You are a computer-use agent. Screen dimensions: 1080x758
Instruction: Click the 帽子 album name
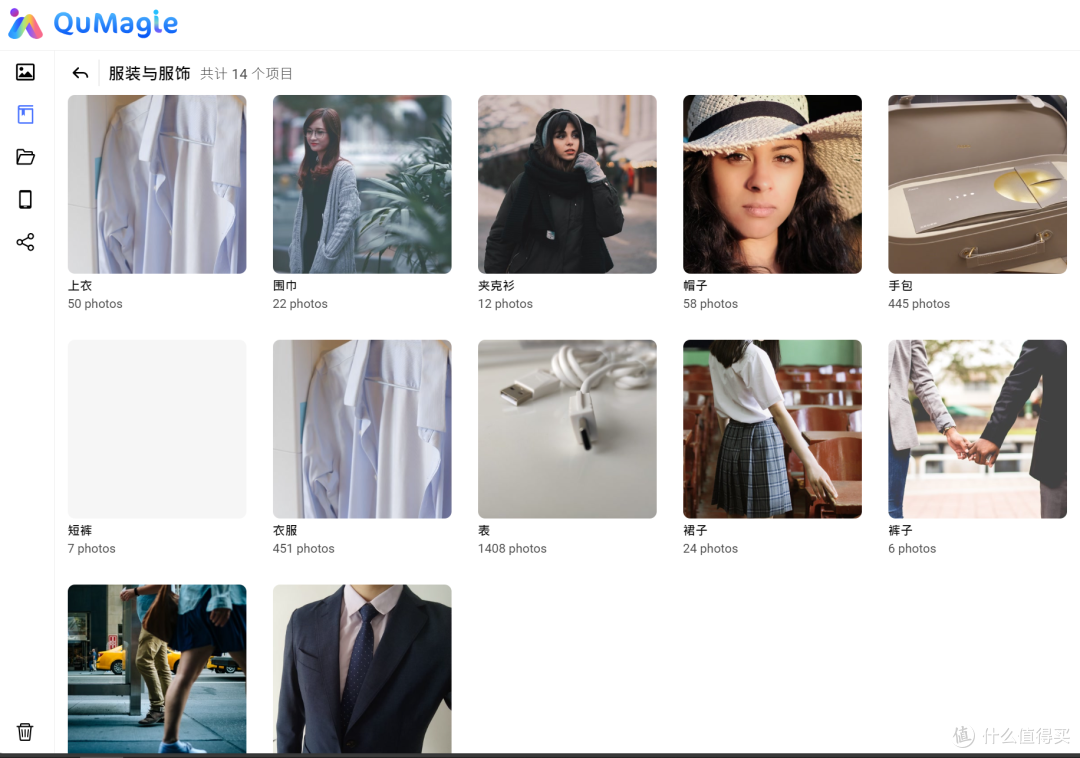(x=695, y=286)
